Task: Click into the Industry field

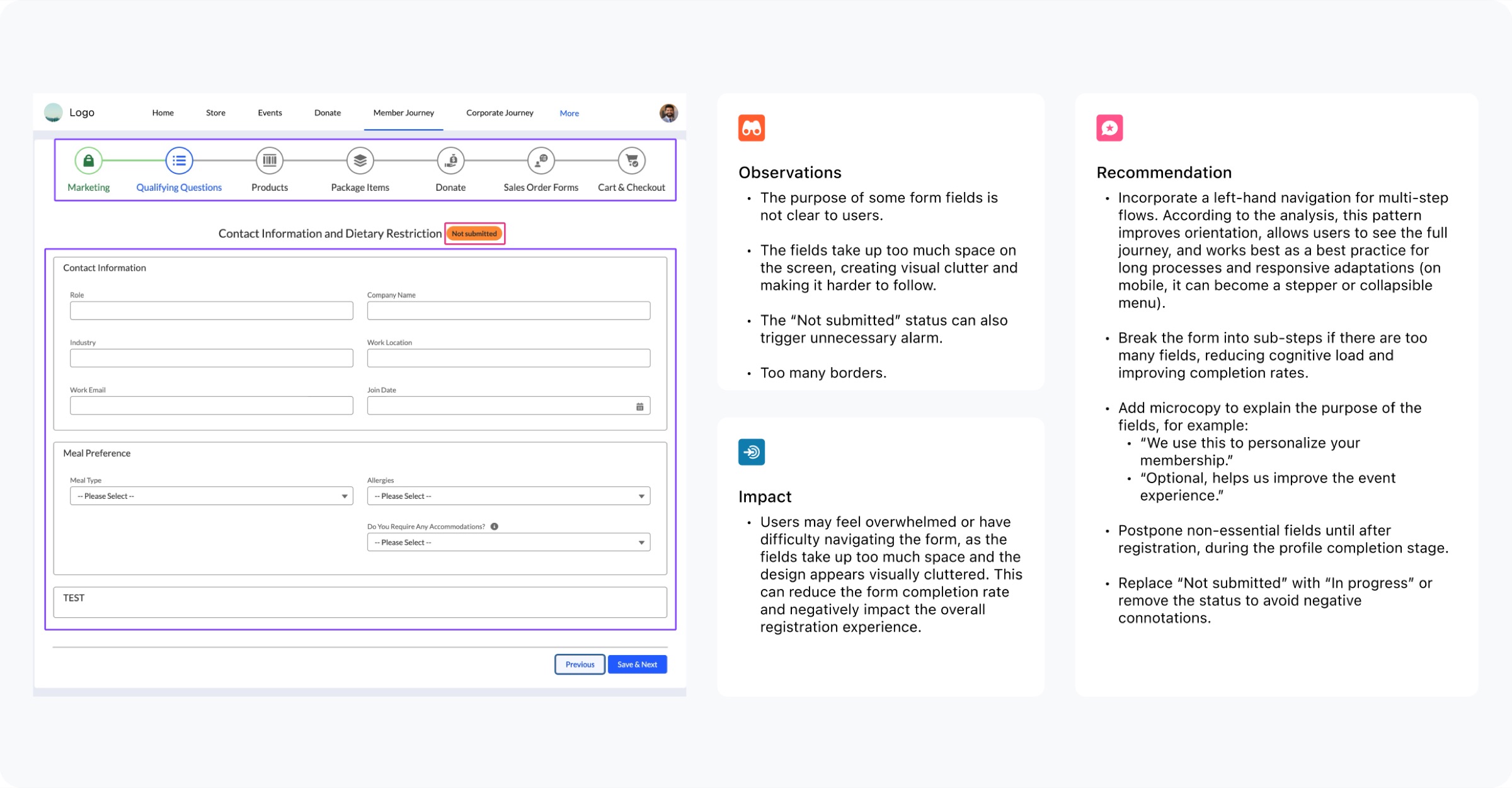Action: 212,358
